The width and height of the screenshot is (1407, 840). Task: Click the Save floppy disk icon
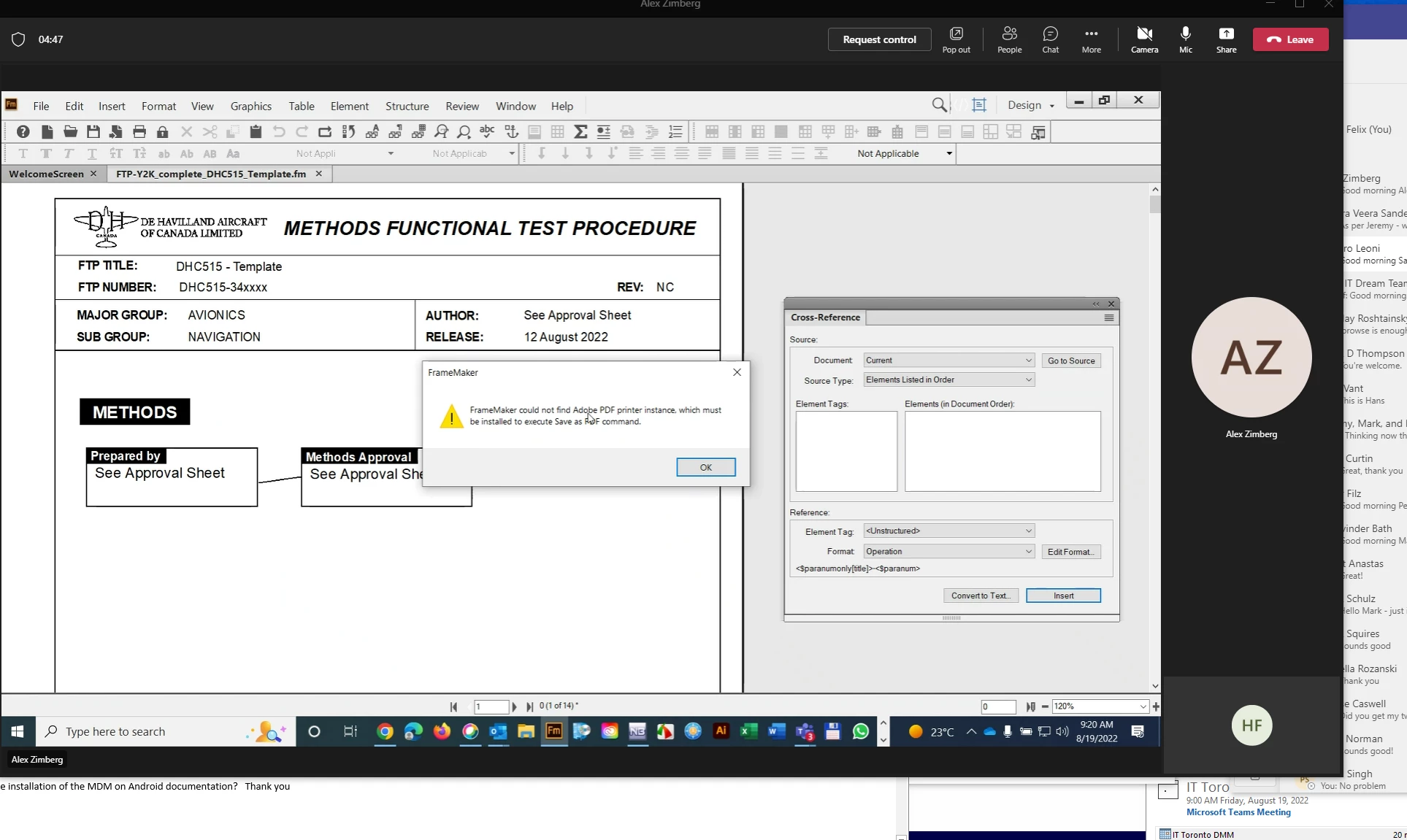(x=93, y=132)
